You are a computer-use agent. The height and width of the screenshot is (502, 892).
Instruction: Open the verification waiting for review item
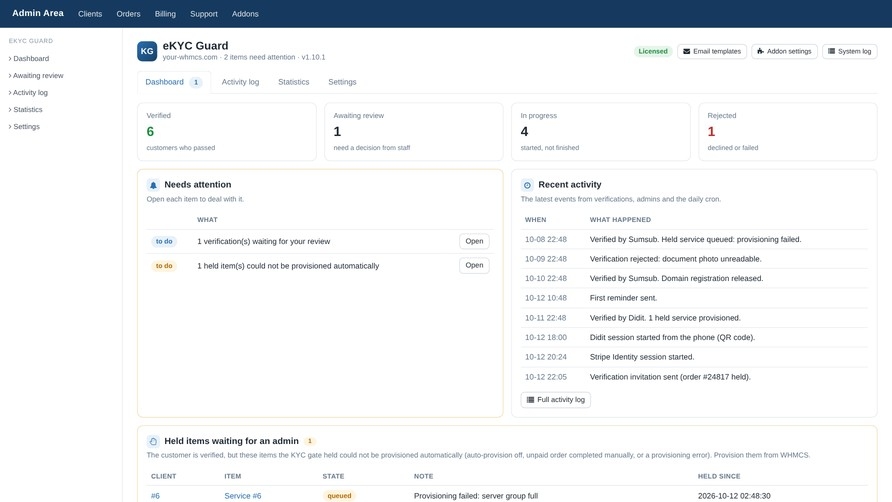474,241
